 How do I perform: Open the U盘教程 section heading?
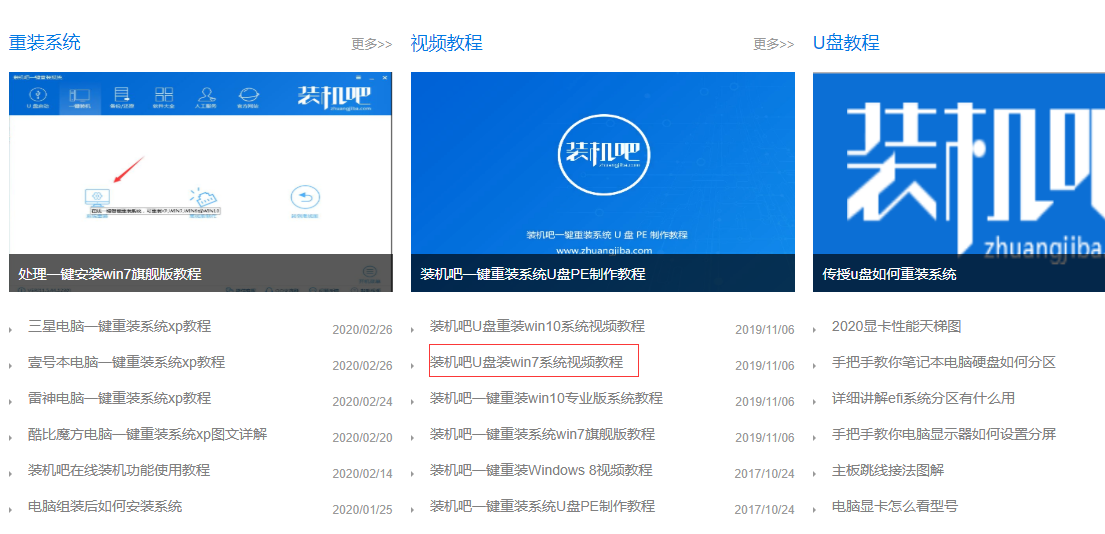[846, 43]
